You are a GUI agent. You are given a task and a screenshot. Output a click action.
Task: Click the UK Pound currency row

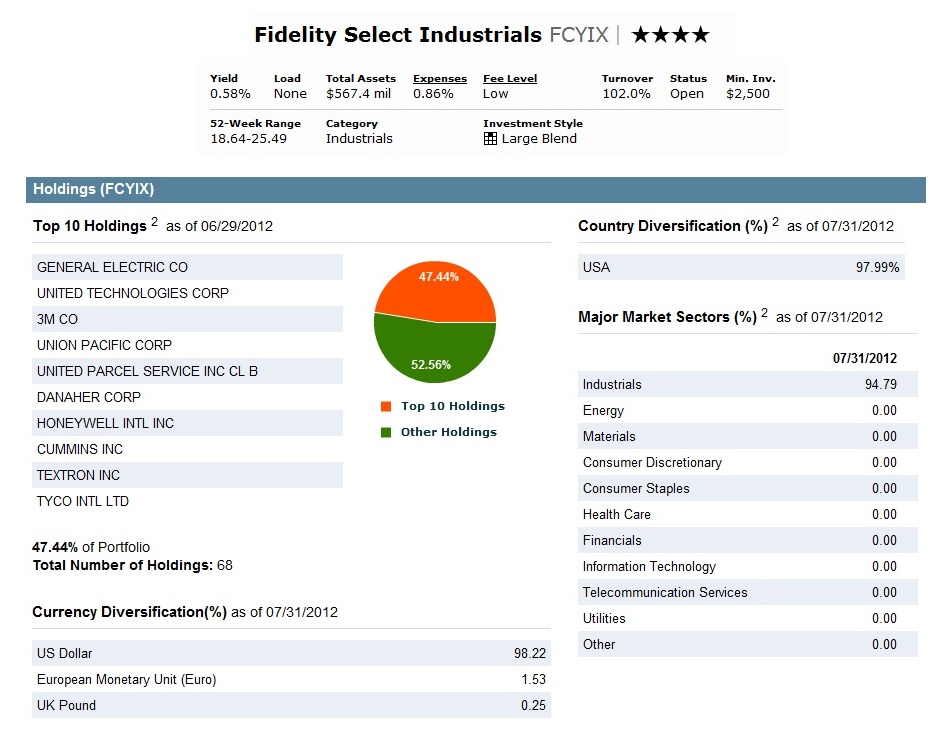[x=291, y=705]
